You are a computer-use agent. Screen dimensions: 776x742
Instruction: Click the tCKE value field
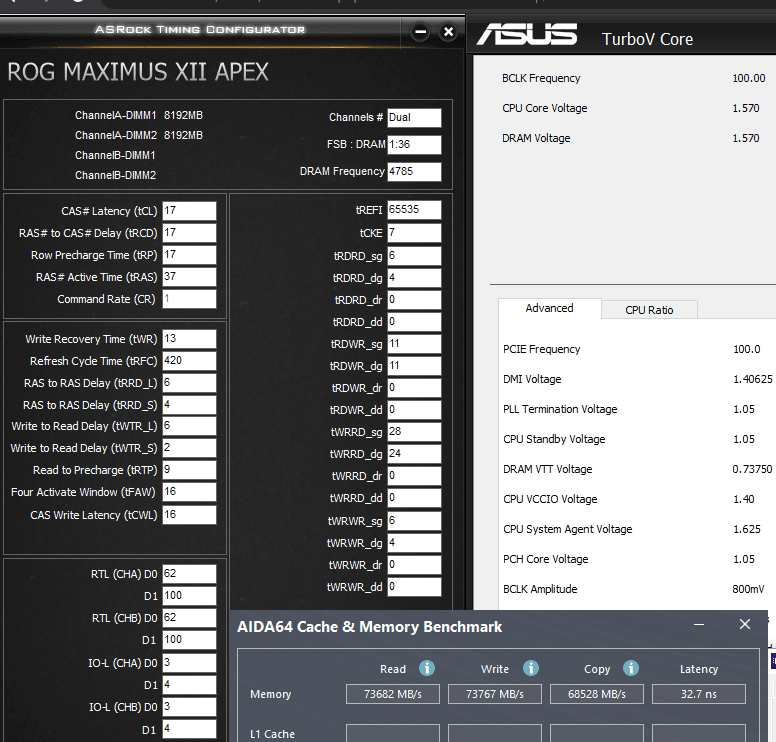coord(414,233)
